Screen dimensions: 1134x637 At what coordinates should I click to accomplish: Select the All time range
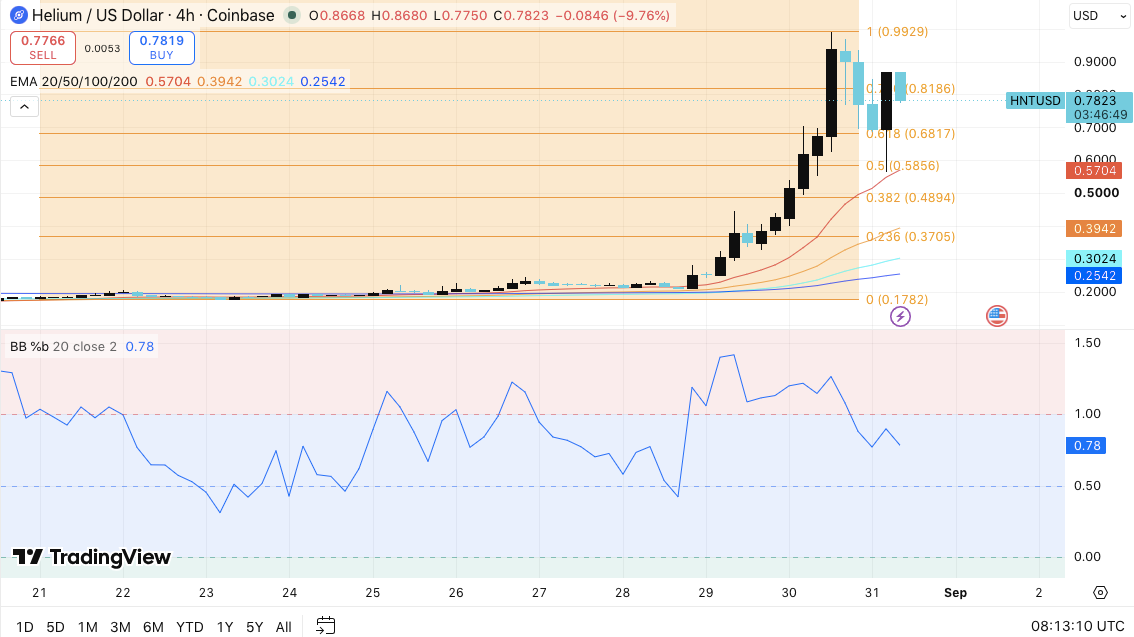click(284, 627)
